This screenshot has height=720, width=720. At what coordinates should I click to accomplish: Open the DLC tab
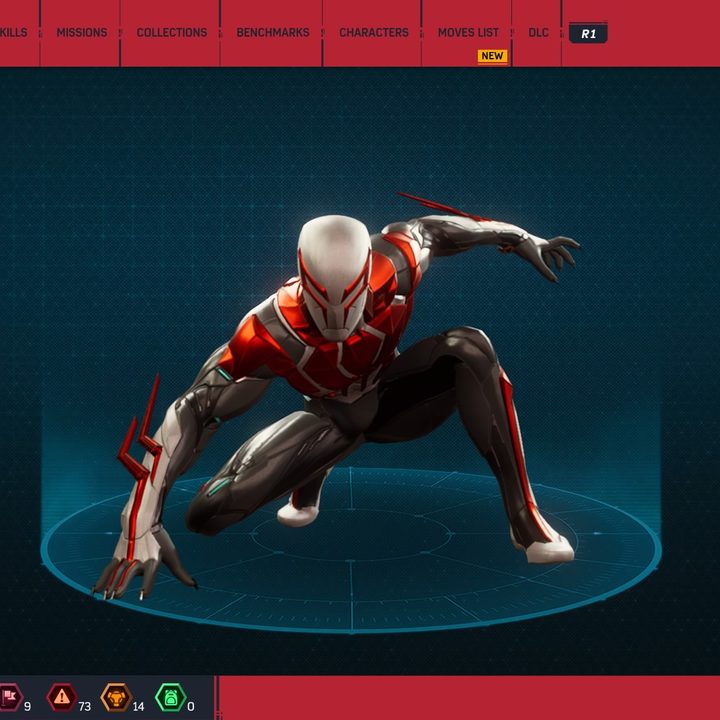pyautogui.click(x=538, y=33)
